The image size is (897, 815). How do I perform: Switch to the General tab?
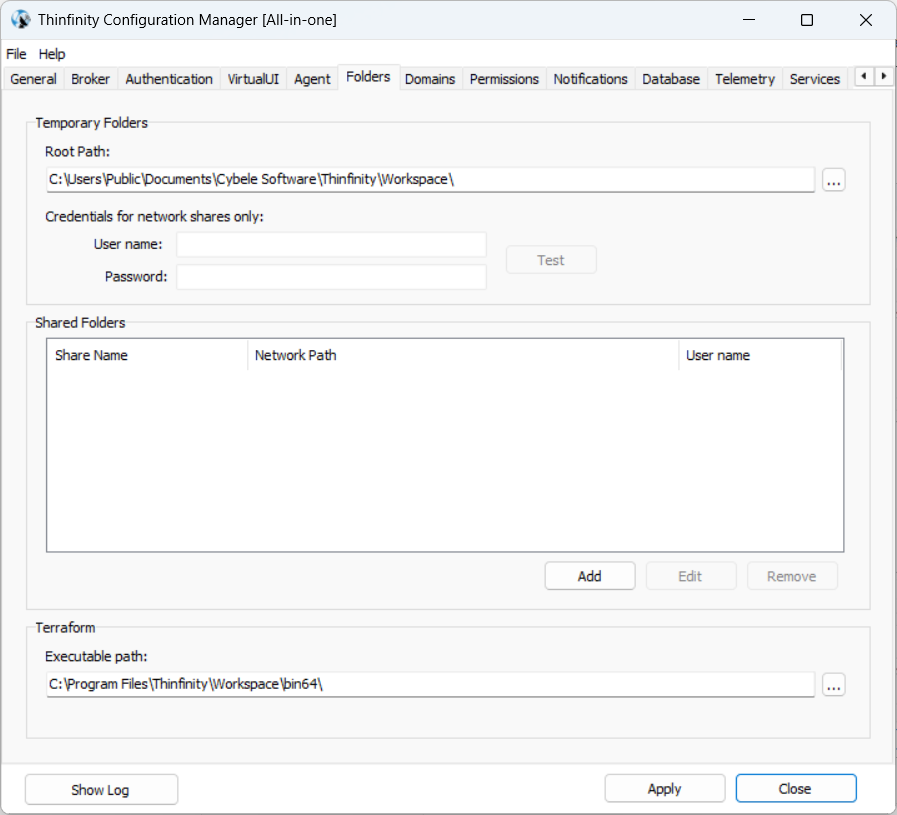point(33,79)
